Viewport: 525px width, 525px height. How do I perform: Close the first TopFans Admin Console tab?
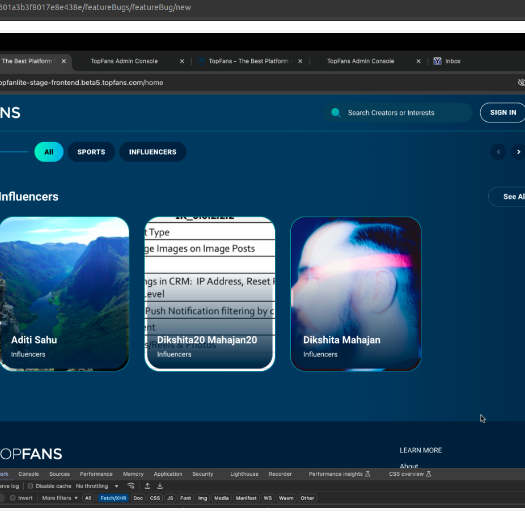click(182, 61)
